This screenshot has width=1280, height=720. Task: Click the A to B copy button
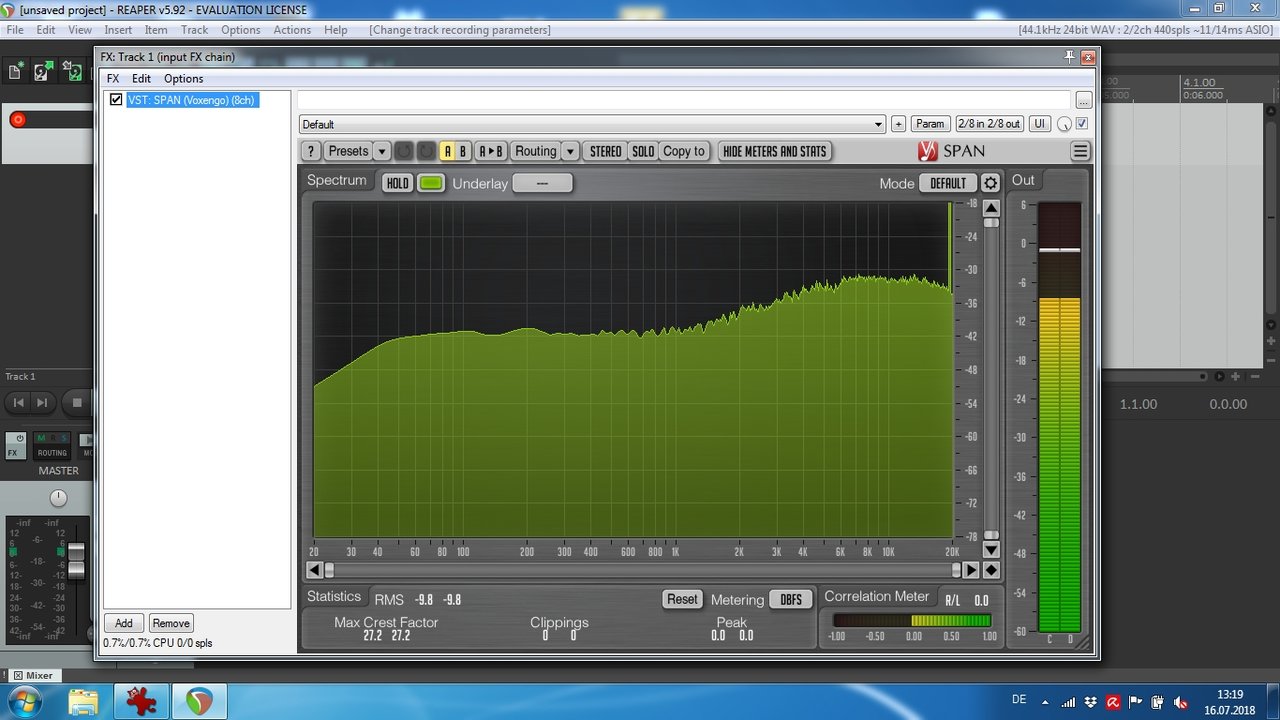[490, 151]
